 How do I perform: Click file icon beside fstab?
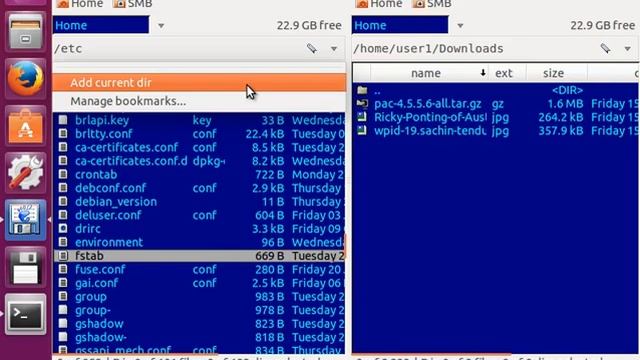point(63,256)
